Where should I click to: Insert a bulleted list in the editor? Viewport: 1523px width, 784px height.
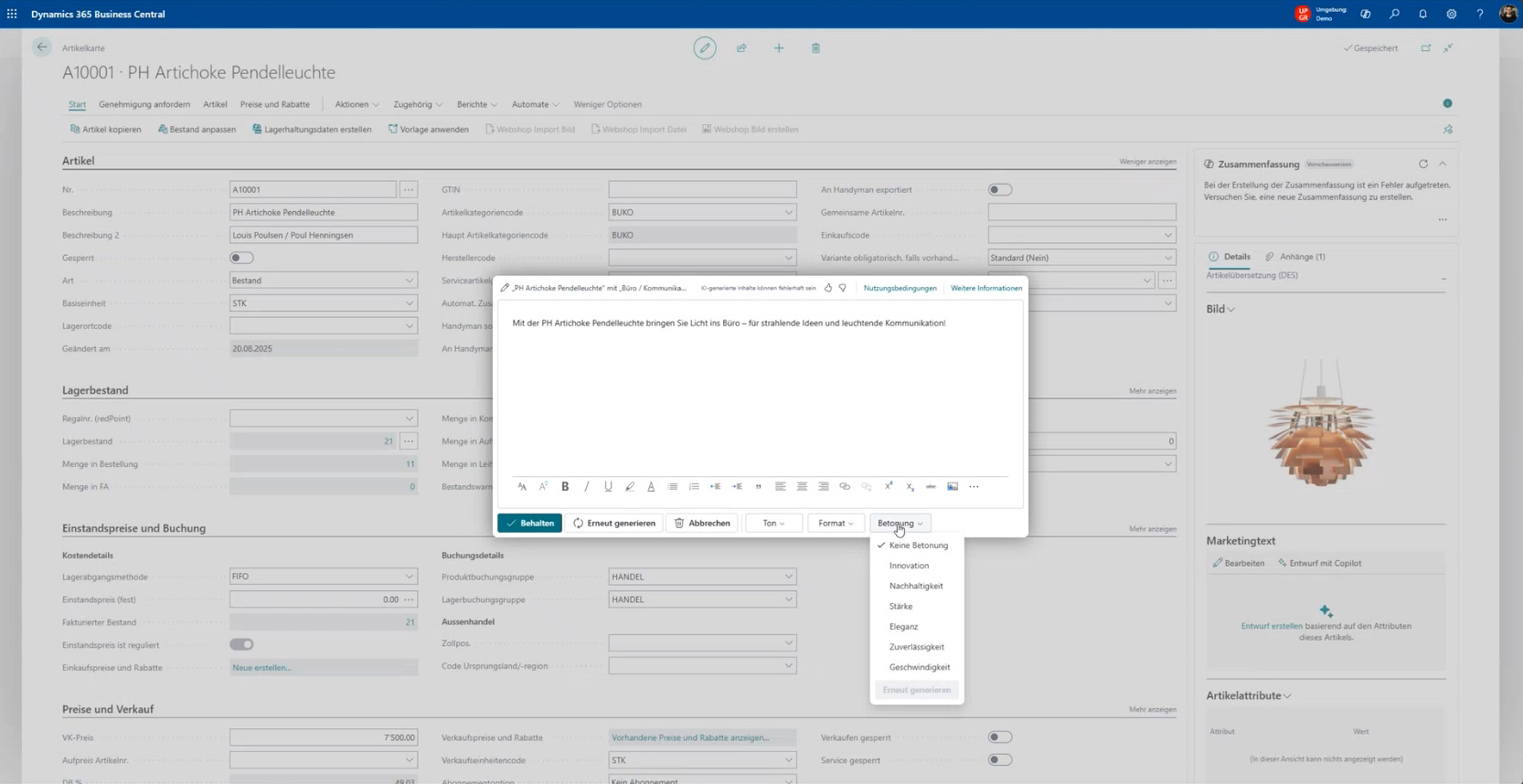click(673, 487)
